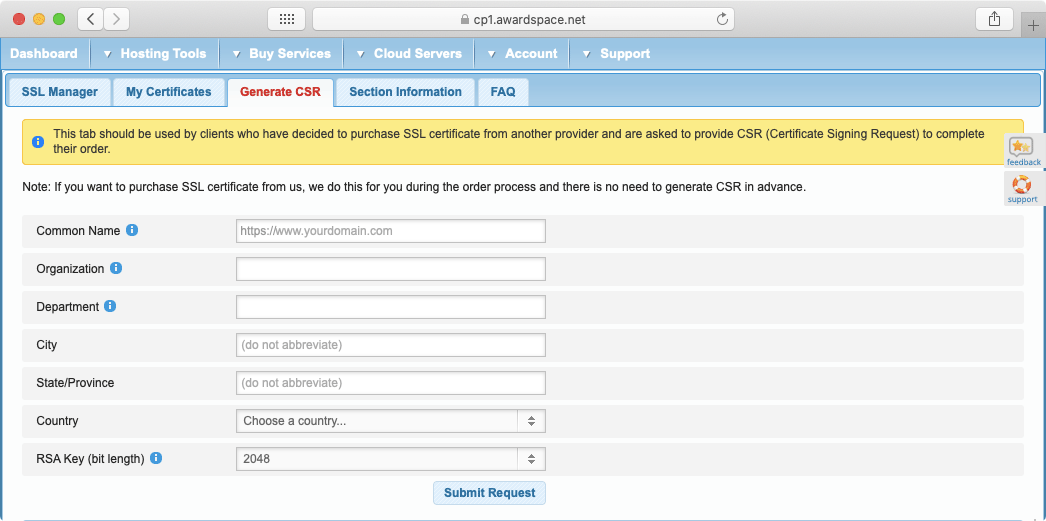Screen dimensions: 1046x521
Task: Open the Dashboard link
Action: (44, 54)
